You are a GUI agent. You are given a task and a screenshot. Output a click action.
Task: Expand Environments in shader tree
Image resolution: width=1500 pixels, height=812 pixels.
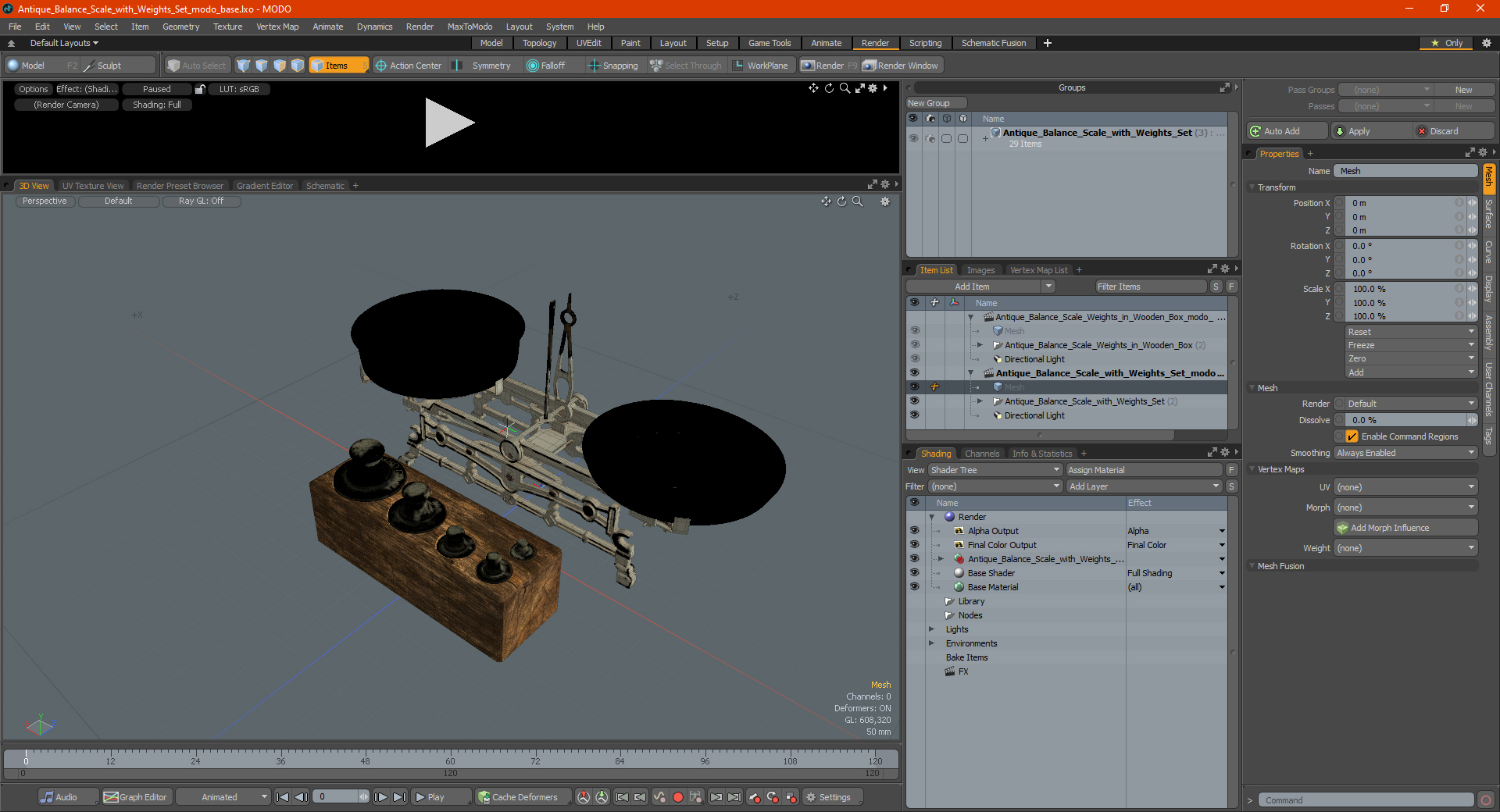[x=931, y=643]
